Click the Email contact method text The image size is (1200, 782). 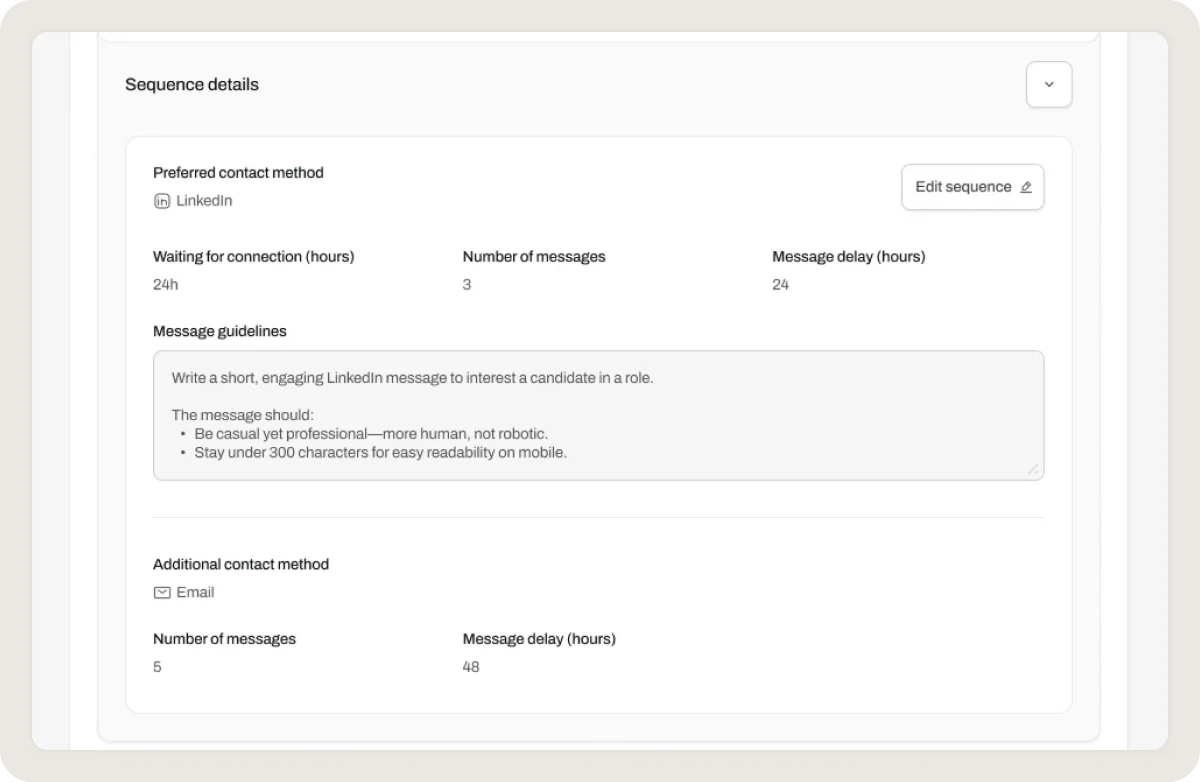195,593
